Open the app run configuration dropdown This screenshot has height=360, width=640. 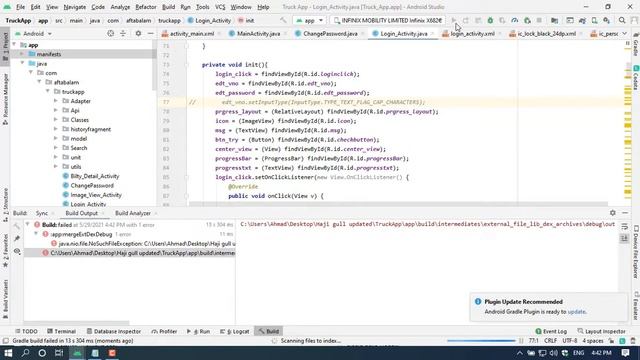(309, 20)
